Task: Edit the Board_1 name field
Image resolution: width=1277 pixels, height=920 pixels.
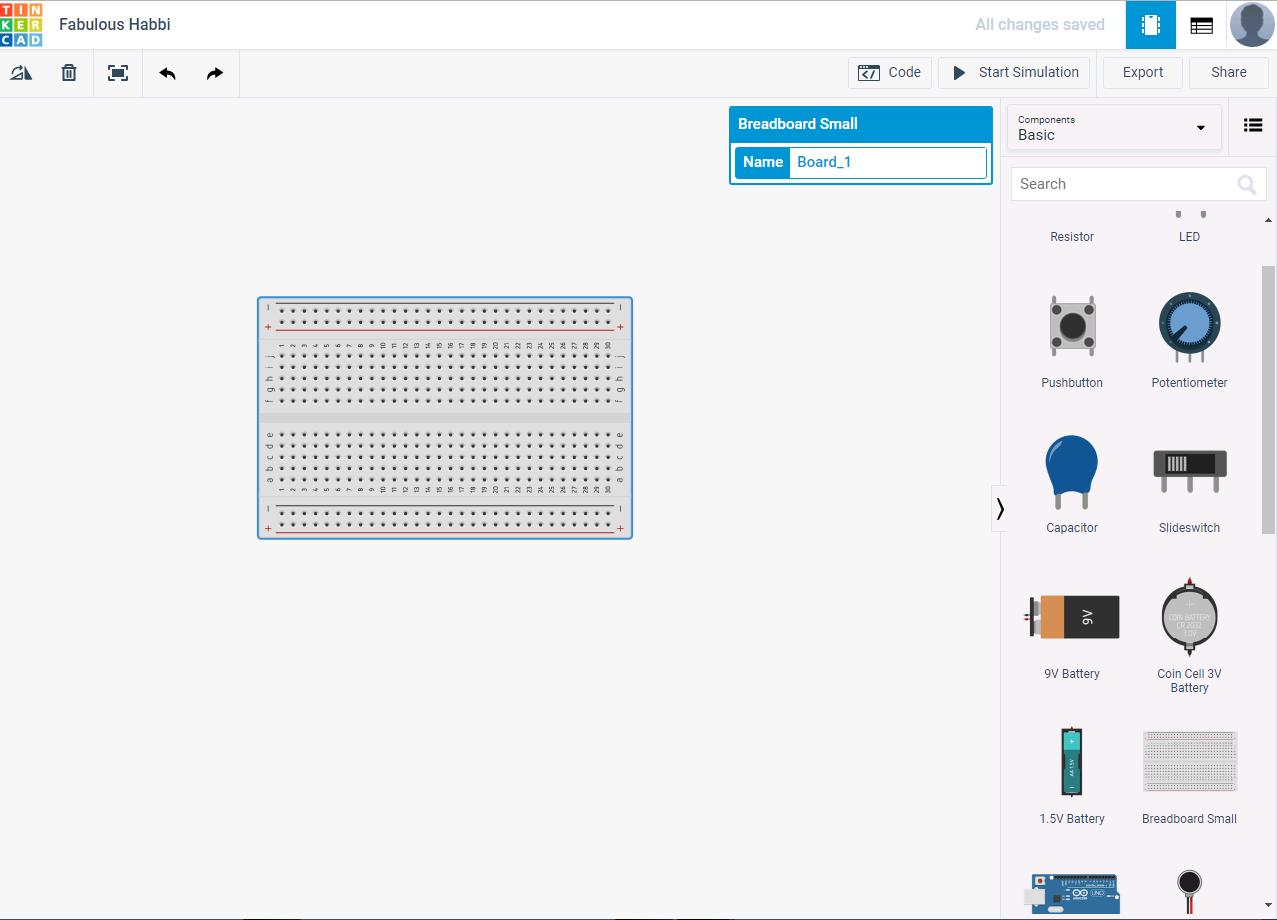Action: [886, 161]
